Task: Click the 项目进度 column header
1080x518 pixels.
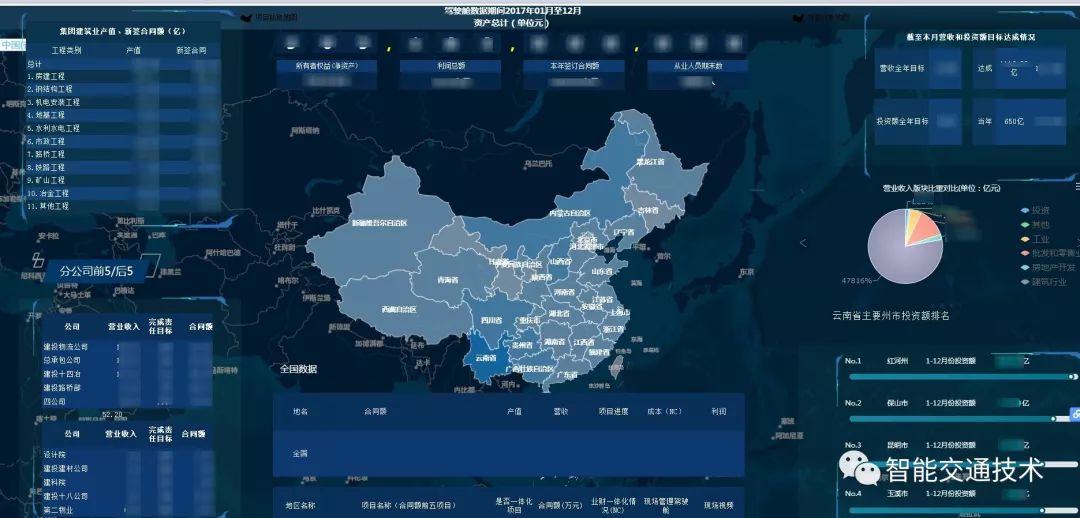Action: coord(613,412)
